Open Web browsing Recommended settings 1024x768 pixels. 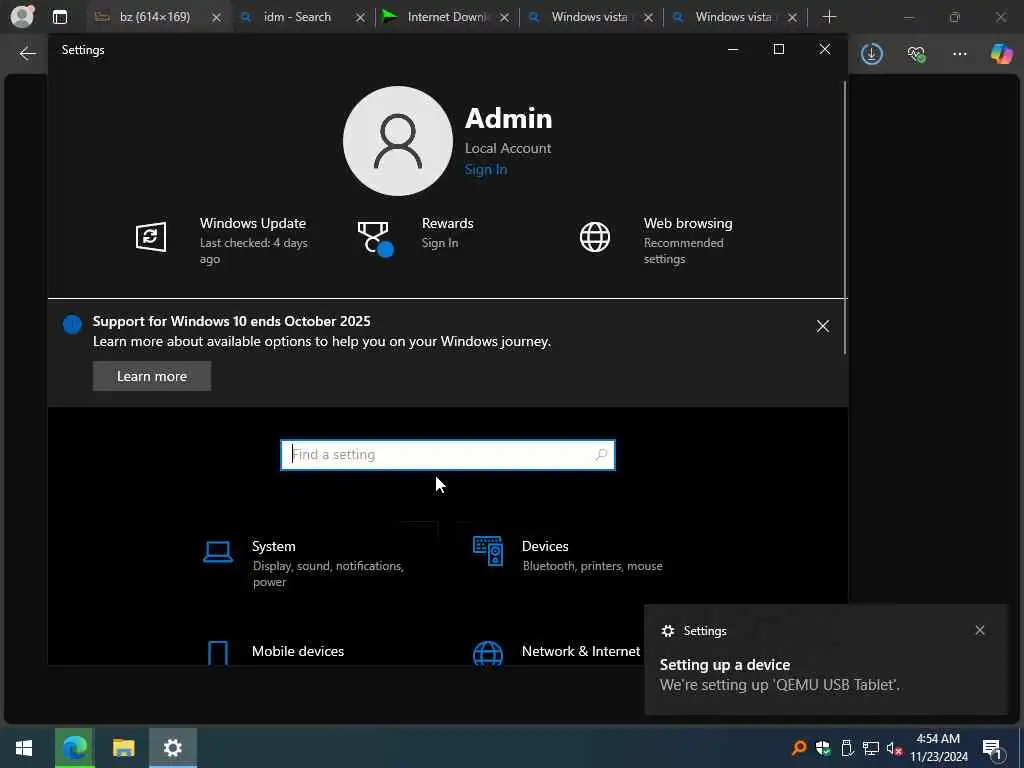tap(683, 251)
